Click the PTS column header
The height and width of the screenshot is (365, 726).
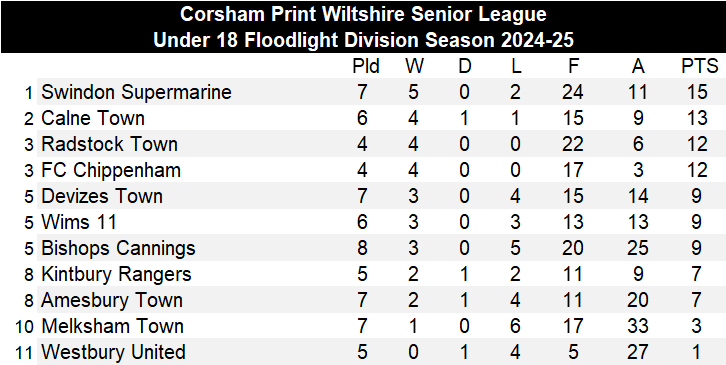pos(699,67)
